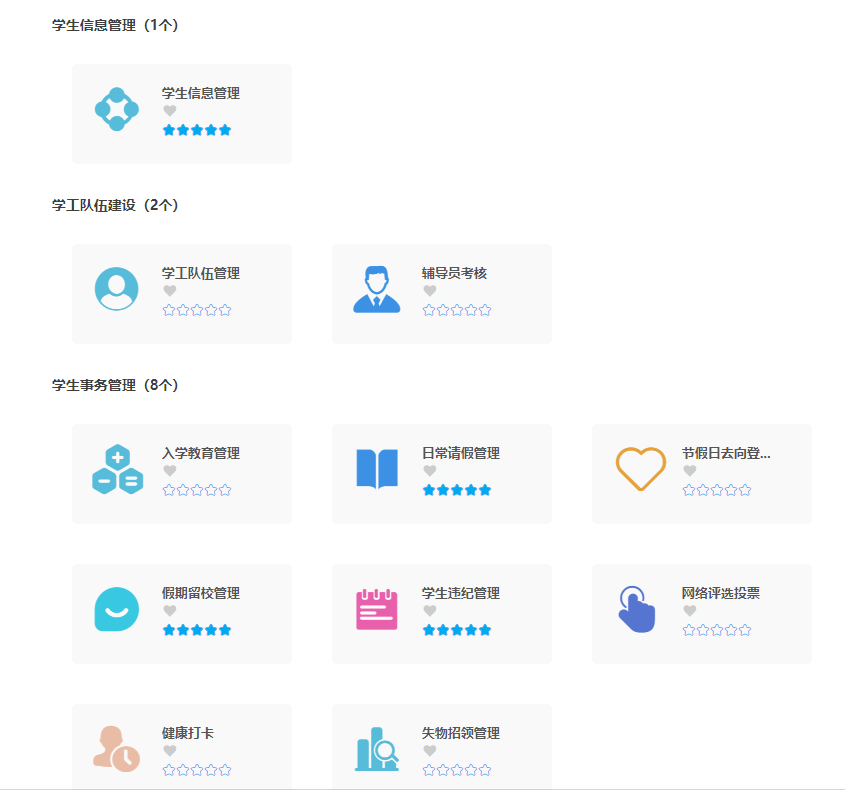
Task: Open the 假期留校管理 smiley icon
Action: click(x=117, y=607)
